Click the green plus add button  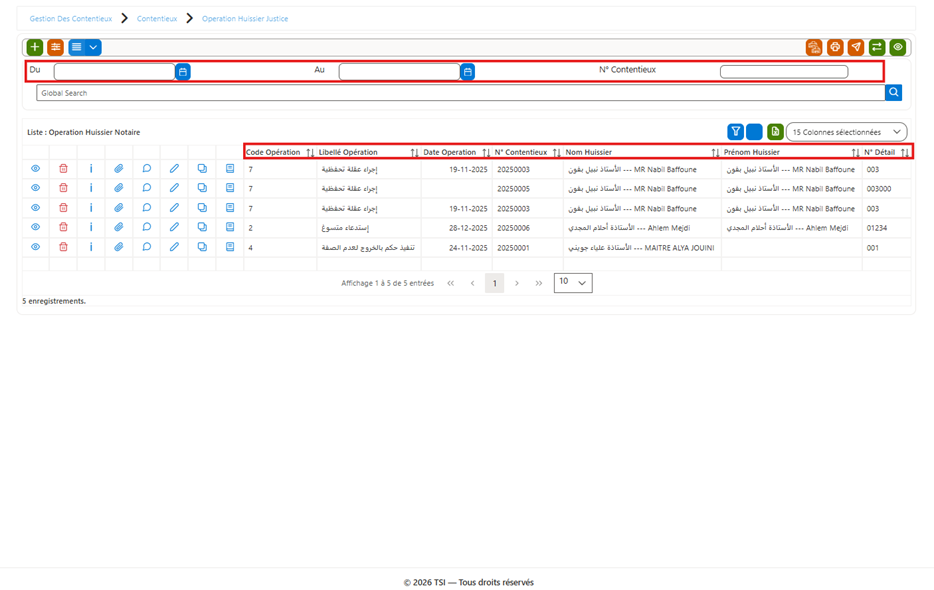[x=35, y=47]
